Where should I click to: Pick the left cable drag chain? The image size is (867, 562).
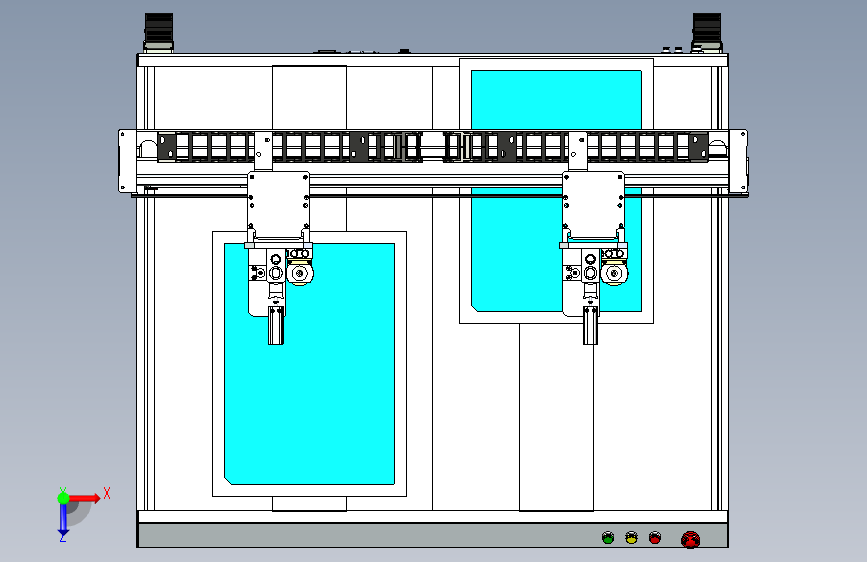289,147
